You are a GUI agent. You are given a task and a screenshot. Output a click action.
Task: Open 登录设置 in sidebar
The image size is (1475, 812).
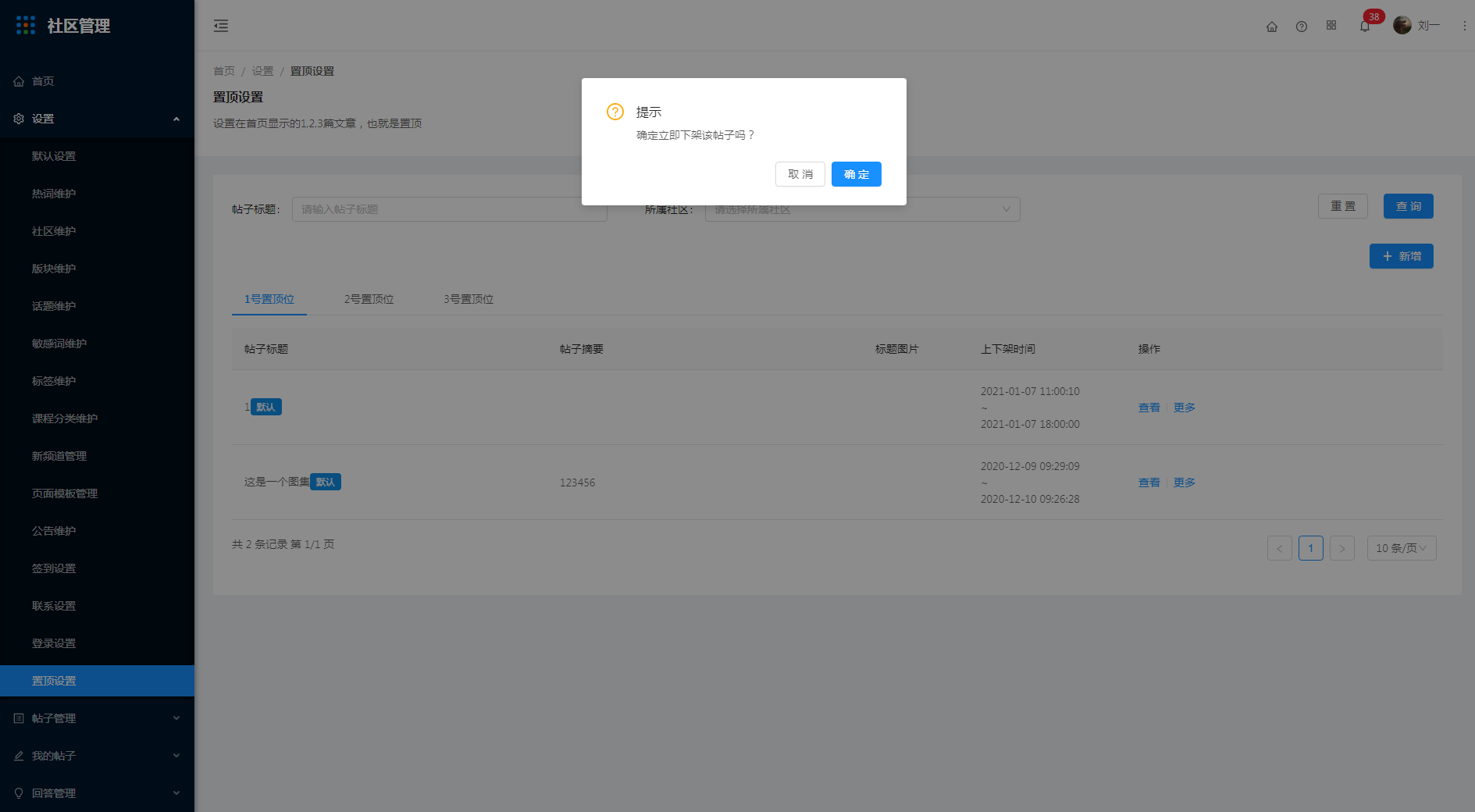coord(97,643)
